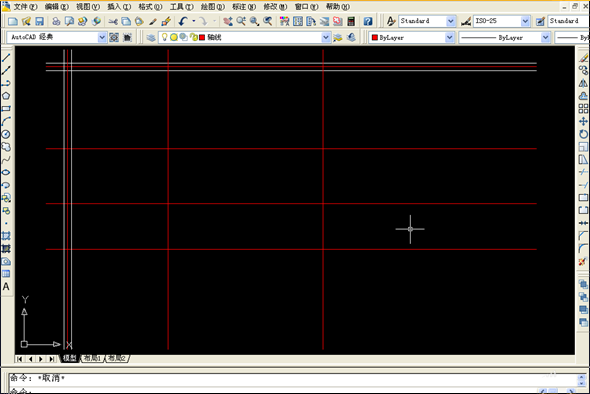Click the Table Style manager icon button
This screenshot has width=590, height=394.
(x=540, y=21)
